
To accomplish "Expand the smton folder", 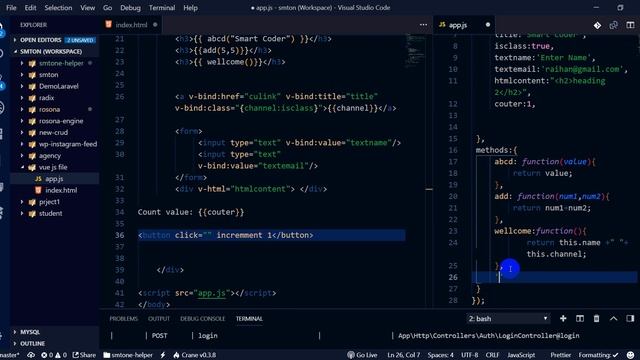I will [55, 75].
